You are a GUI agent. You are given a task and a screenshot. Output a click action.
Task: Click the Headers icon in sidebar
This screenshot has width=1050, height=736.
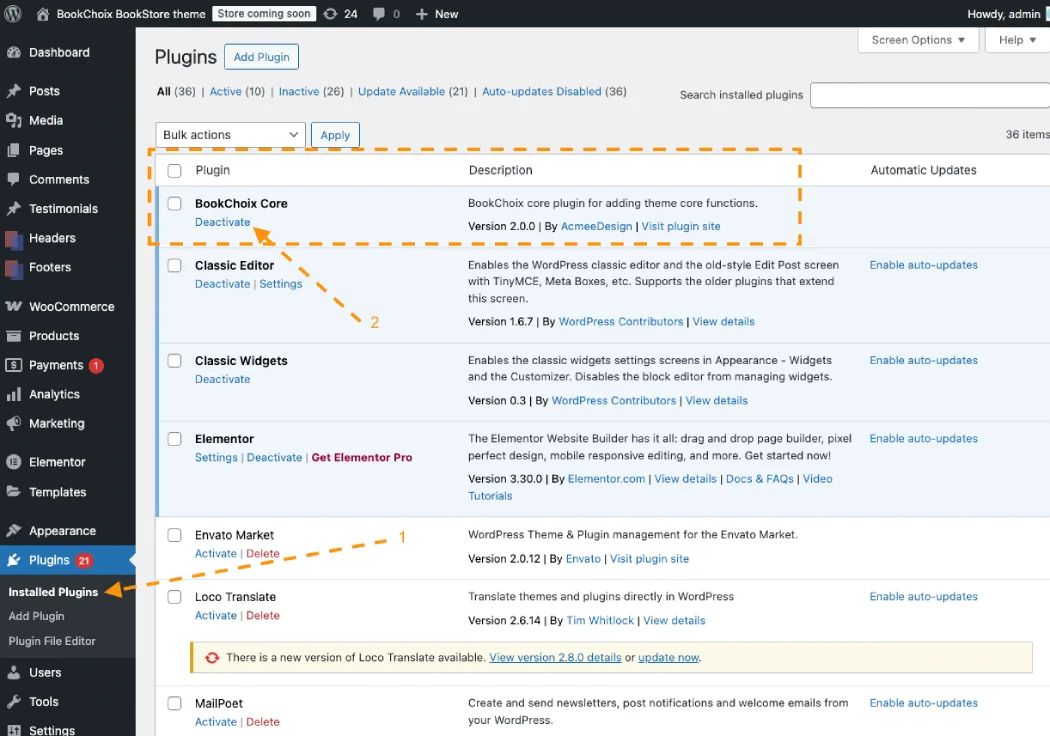(13, 238)
